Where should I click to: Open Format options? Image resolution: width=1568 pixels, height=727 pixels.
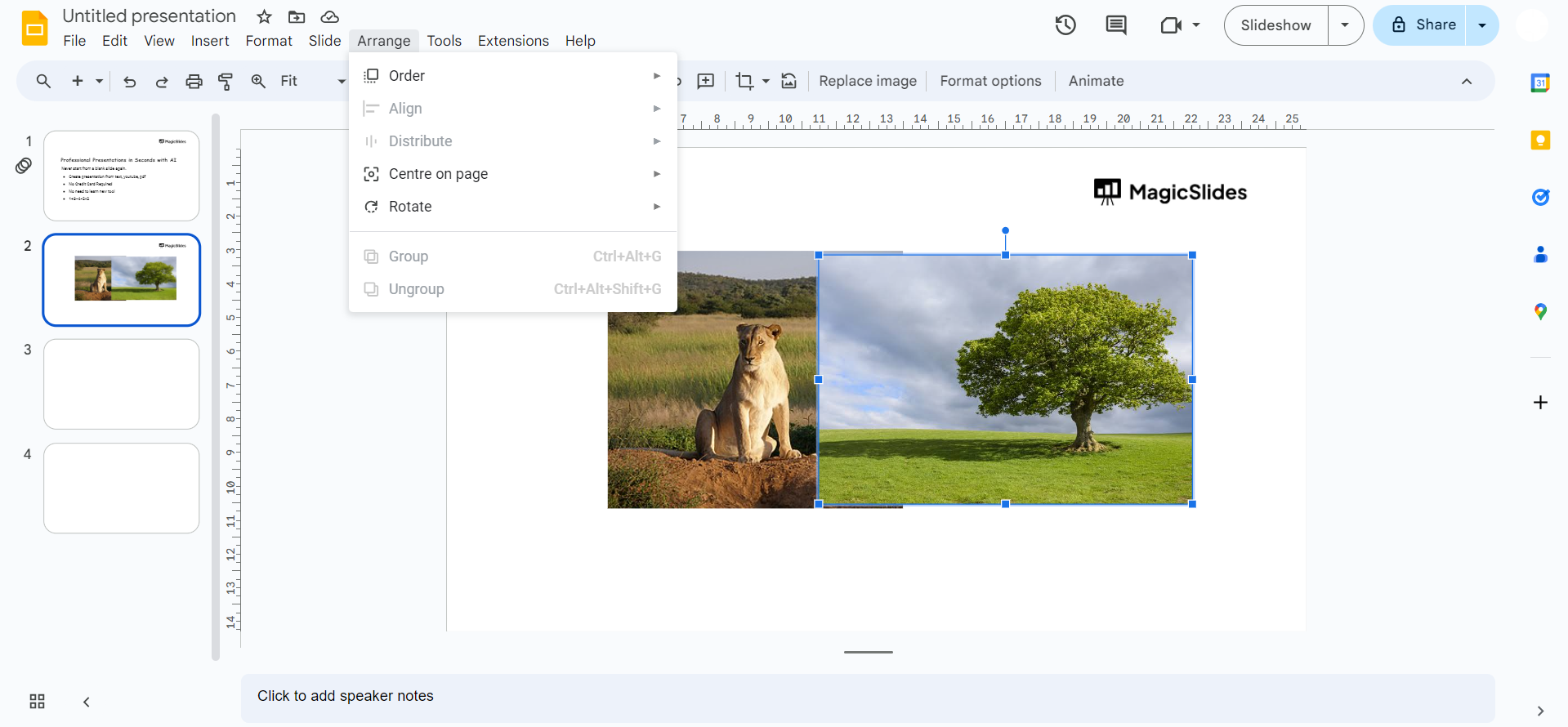click(990, 81)
